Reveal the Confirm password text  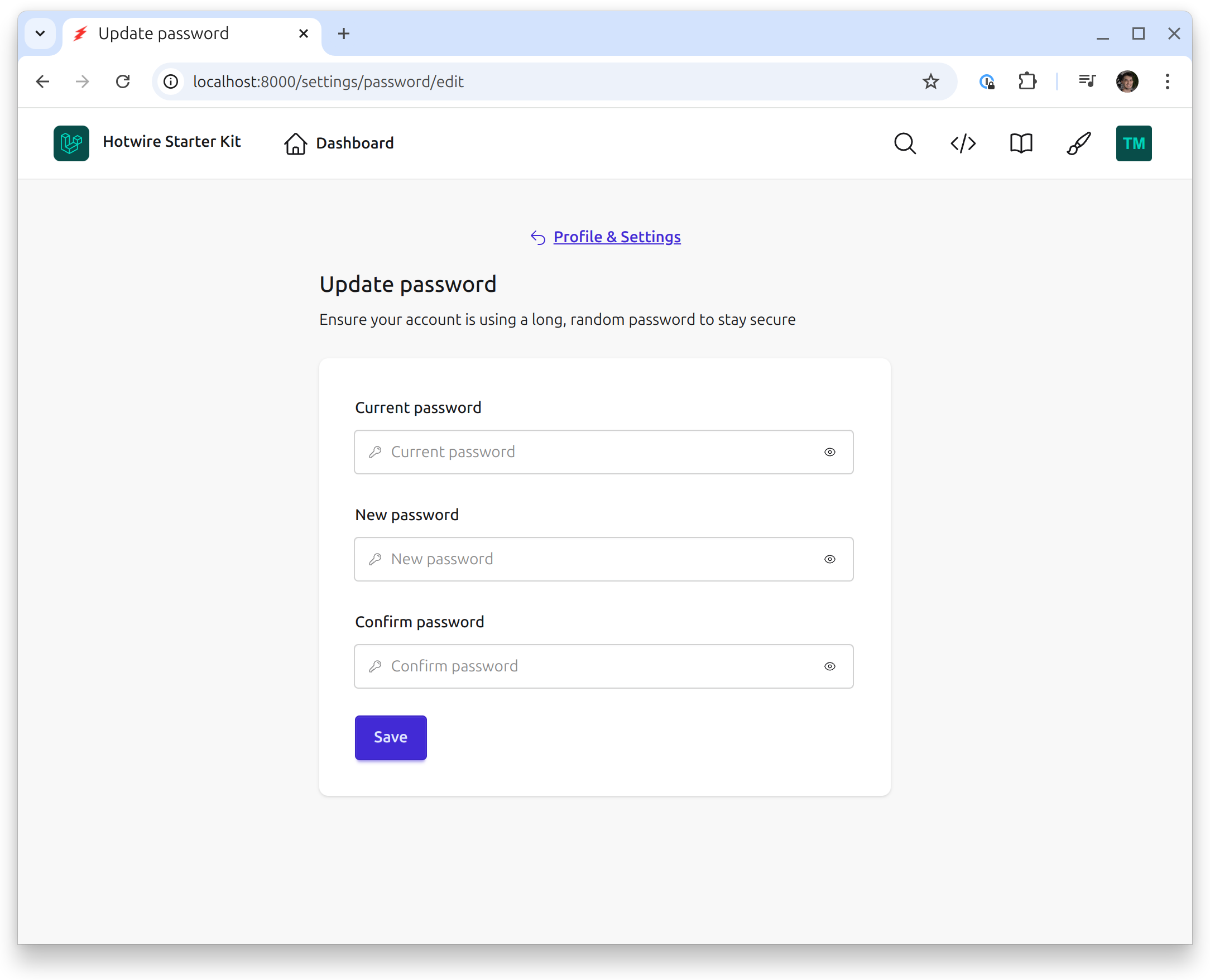829,667
